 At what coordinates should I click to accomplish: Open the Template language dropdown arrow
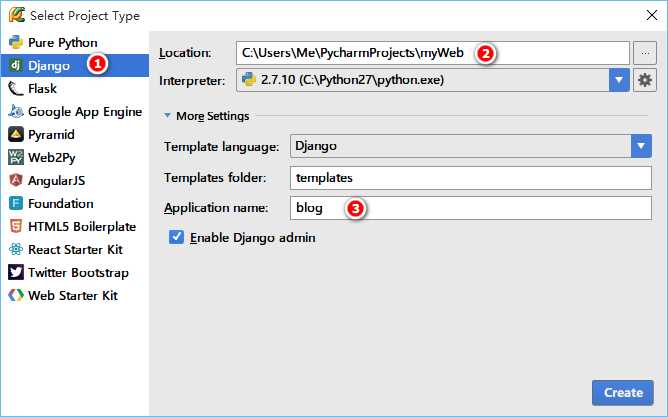(641, 146)
